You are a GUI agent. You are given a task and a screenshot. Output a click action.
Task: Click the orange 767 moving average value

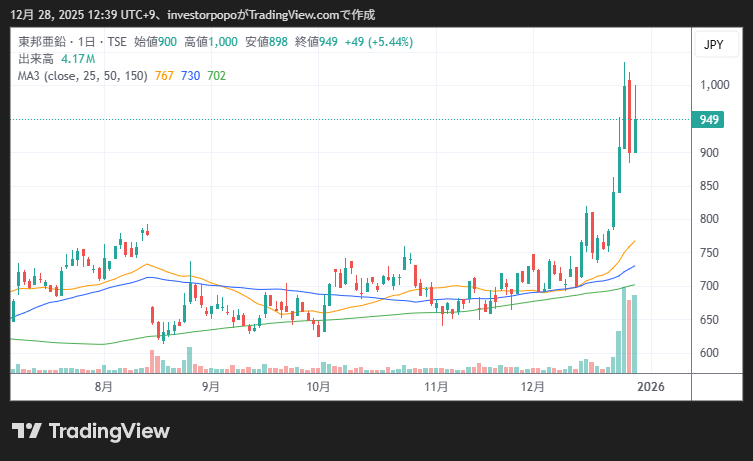coord(165,76)
